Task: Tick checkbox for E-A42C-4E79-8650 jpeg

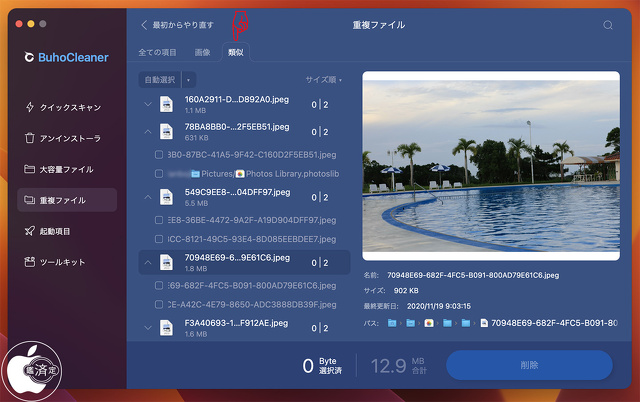Action: coord(159,304)
